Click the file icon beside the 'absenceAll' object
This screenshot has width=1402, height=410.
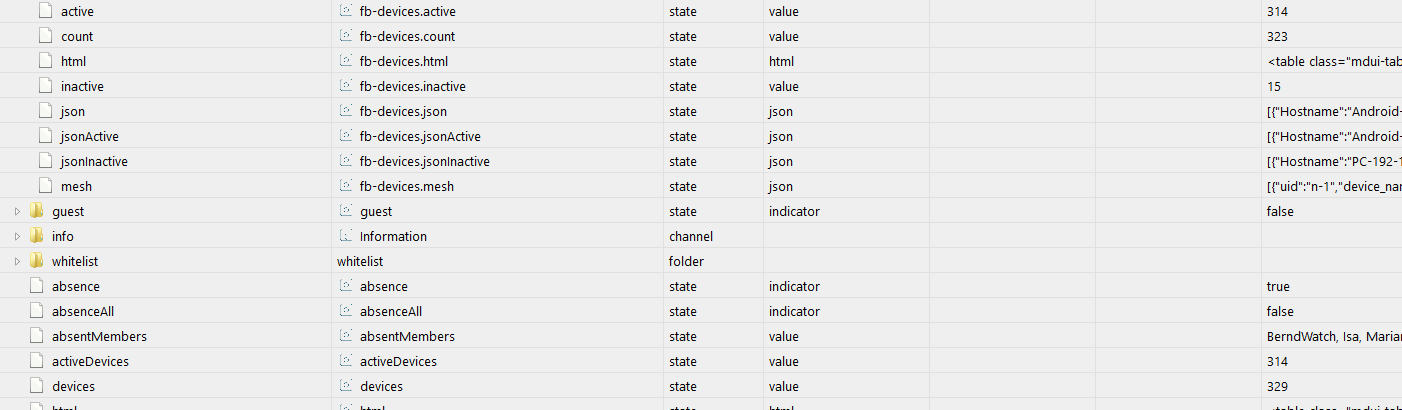click(x=37, y=311)
